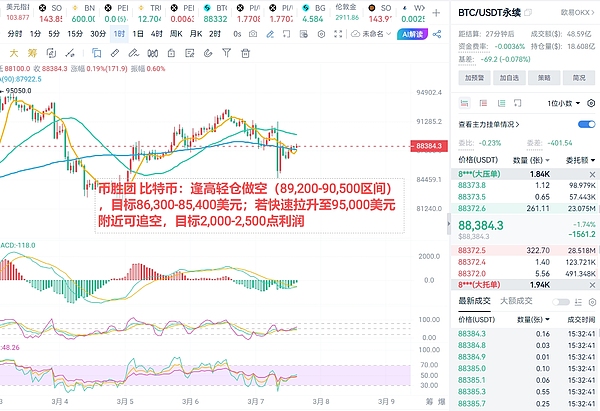Screen dimensions: 600x411
Task: Click the 加自选 add to watchlist button
Action: tap(509, 76)
